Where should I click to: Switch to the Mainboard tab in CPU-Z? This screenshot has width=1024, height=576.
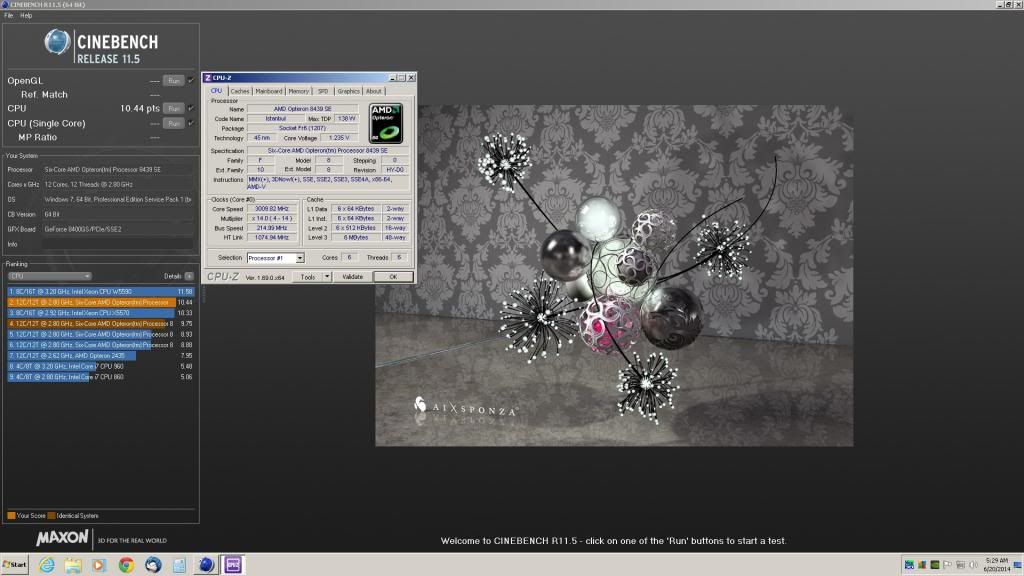click(x=271, y=91)
